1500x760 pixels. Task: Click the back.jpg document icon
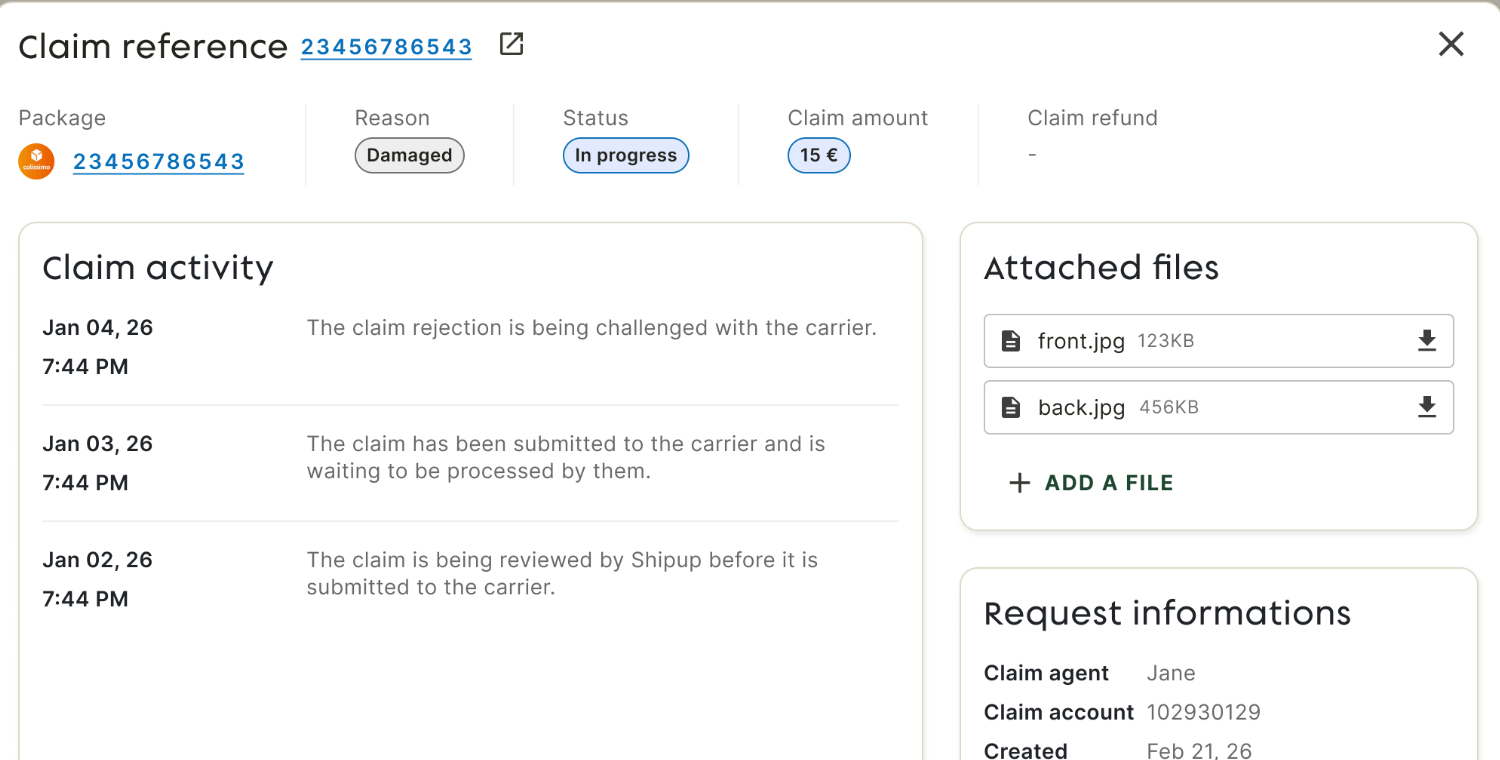1011,407
